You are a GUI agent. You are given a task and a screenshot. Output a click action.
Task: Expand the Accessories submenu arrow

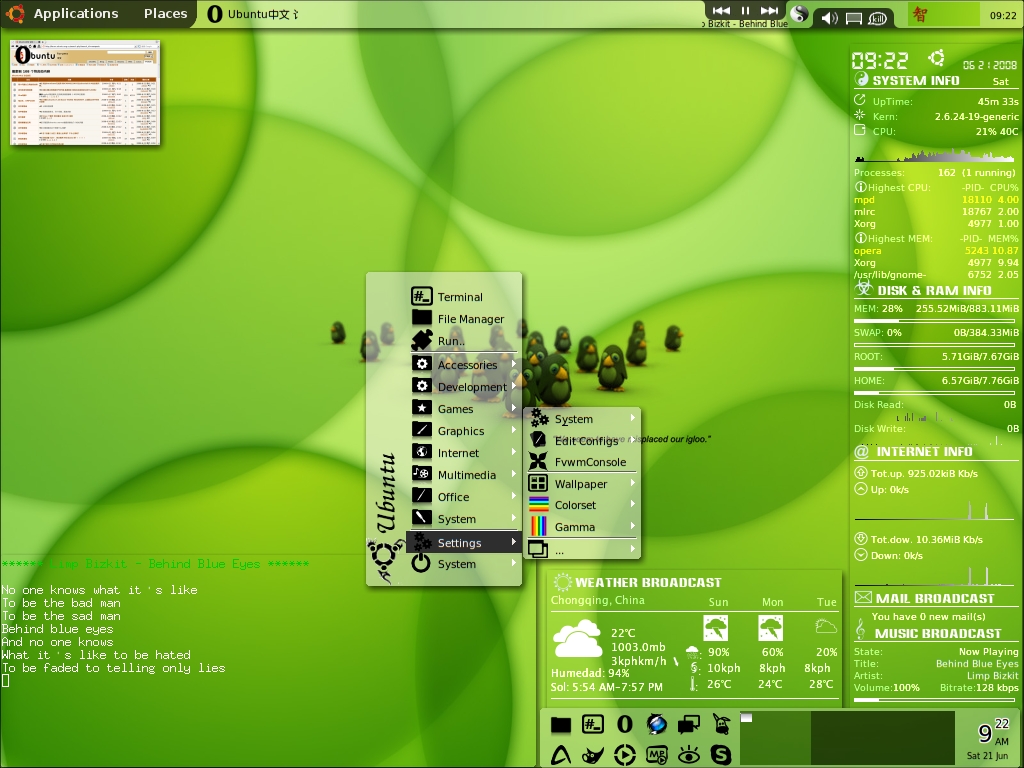click(514, 364)
